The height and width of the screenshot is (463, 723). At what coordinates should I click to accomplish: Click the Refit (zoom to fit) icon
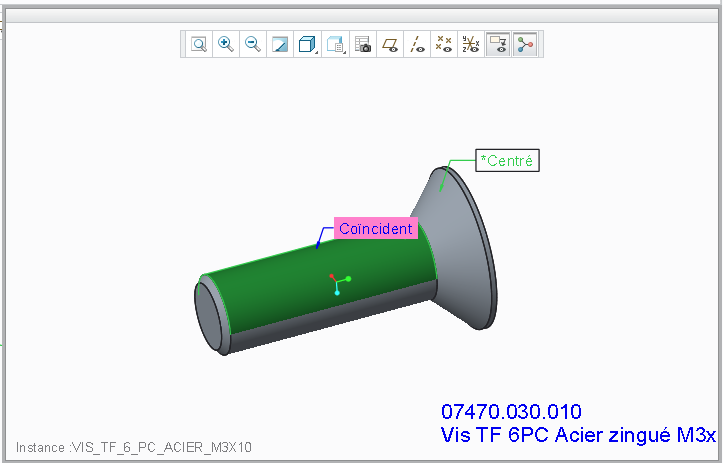pyautogui.click(x=199, y=44)
